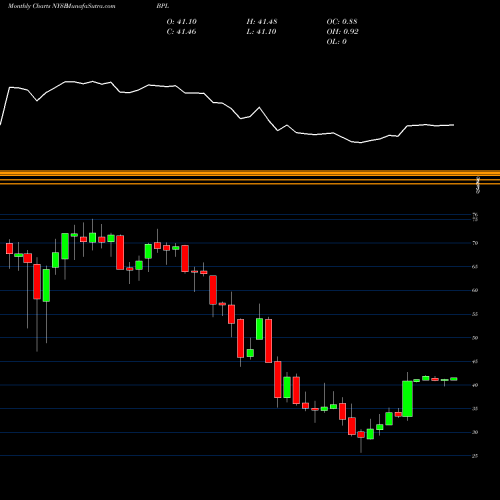Click the 65 price axis label
The image size is (500, 500).
click(475, 267)
